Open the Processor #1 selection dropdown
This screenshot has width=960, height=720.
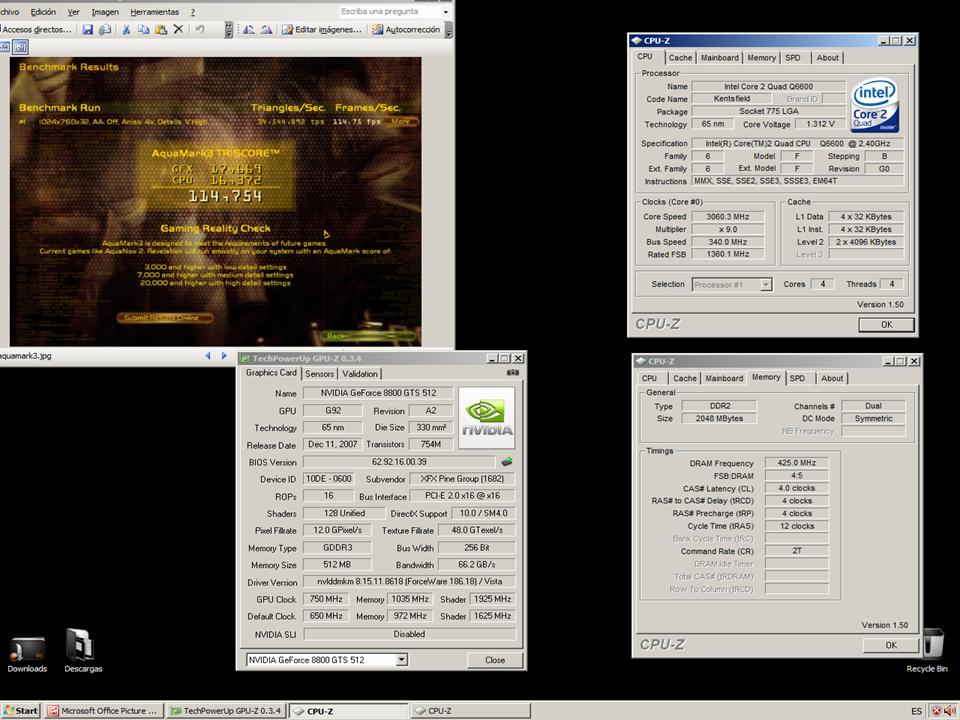coord(765,285)
